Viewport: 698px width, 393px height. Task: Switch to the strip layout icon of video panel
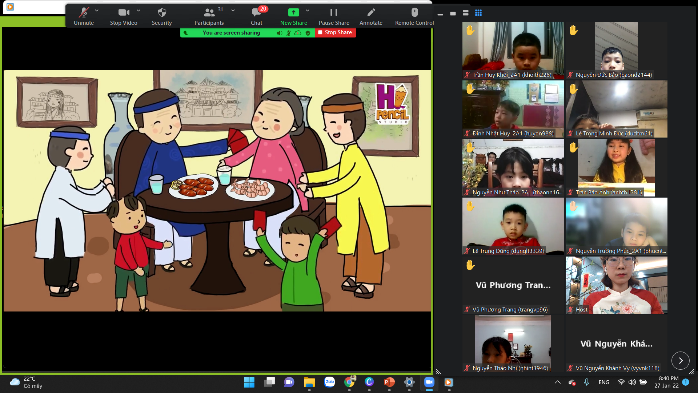tap(466, 13)
